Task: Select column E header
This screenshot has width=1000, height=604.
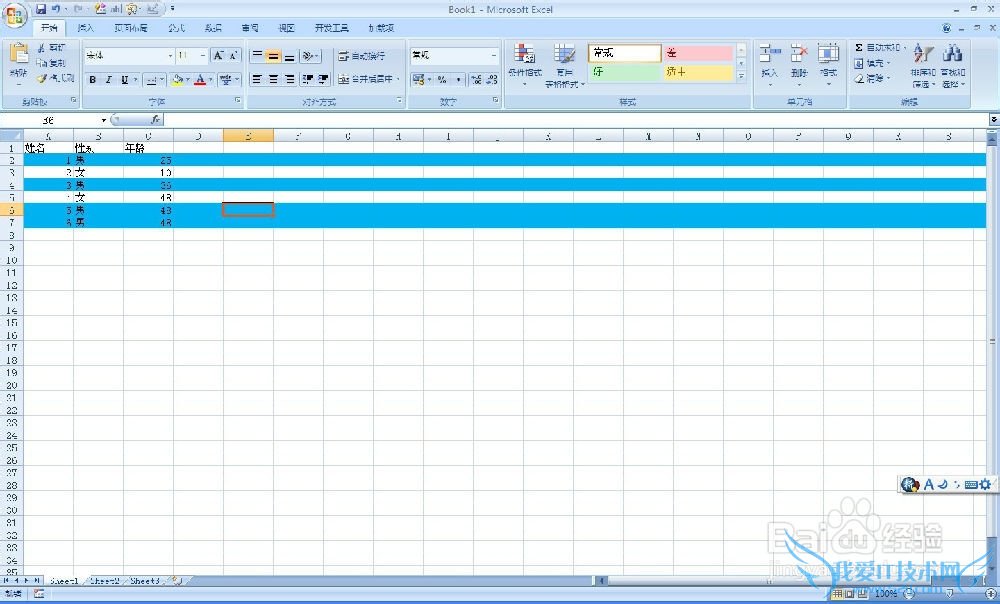Action: 248,136
